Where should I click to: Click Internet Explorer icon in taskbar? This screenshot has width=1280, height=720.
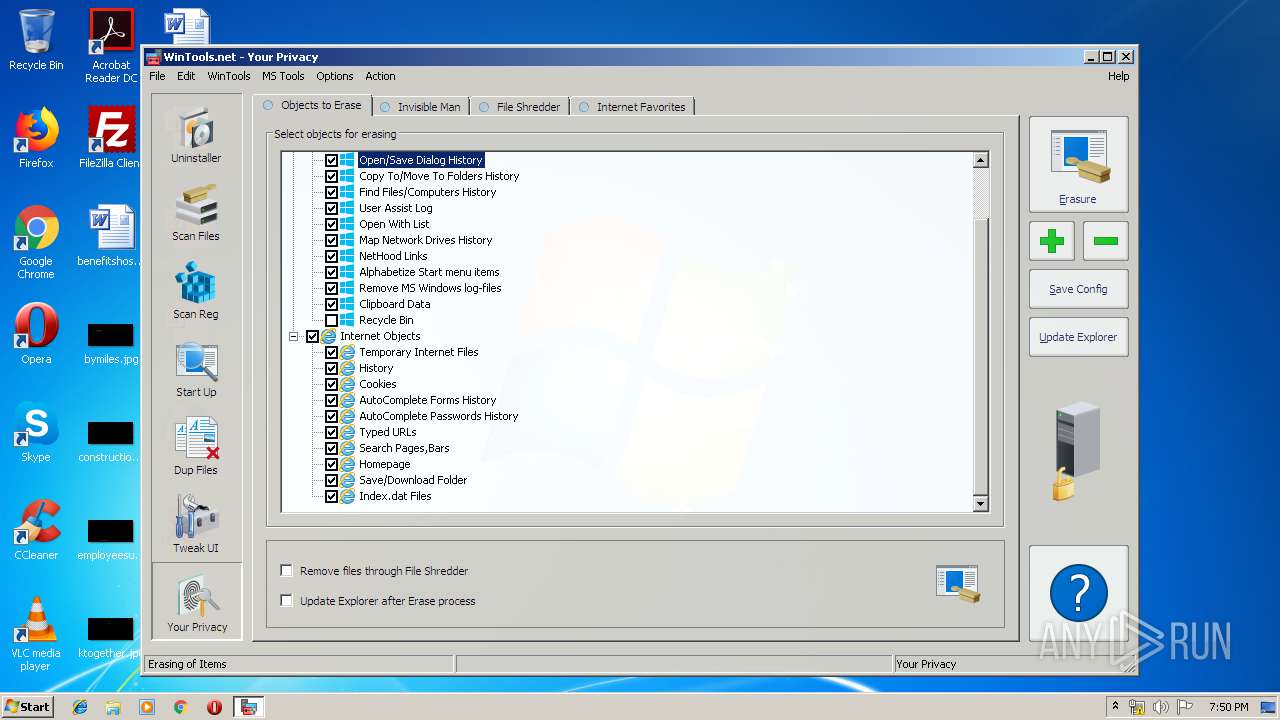coord(80,707)
